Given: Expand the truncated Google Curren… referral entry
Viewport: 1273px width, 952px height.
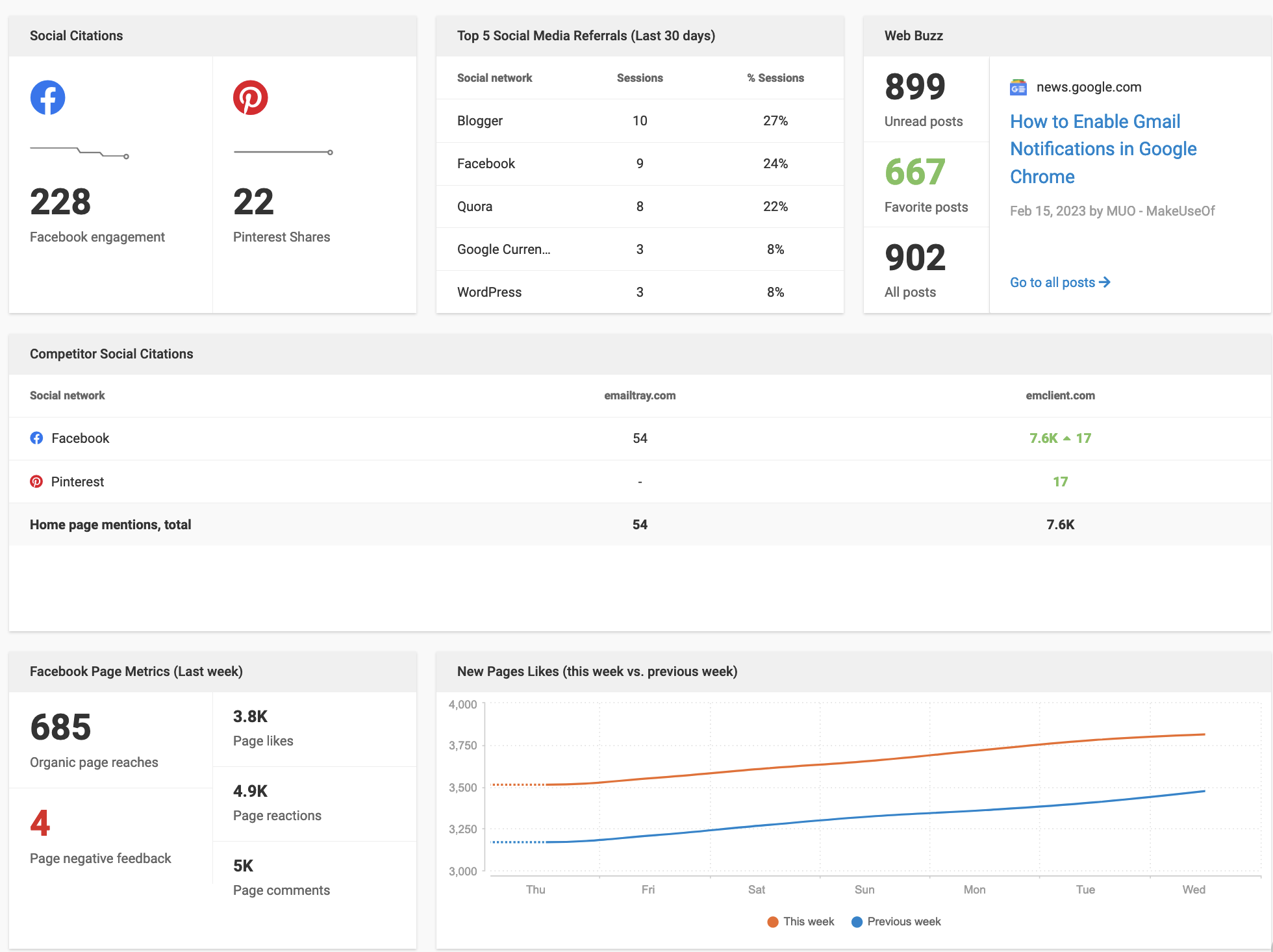Looking at the screenshot, I should 503,249.
